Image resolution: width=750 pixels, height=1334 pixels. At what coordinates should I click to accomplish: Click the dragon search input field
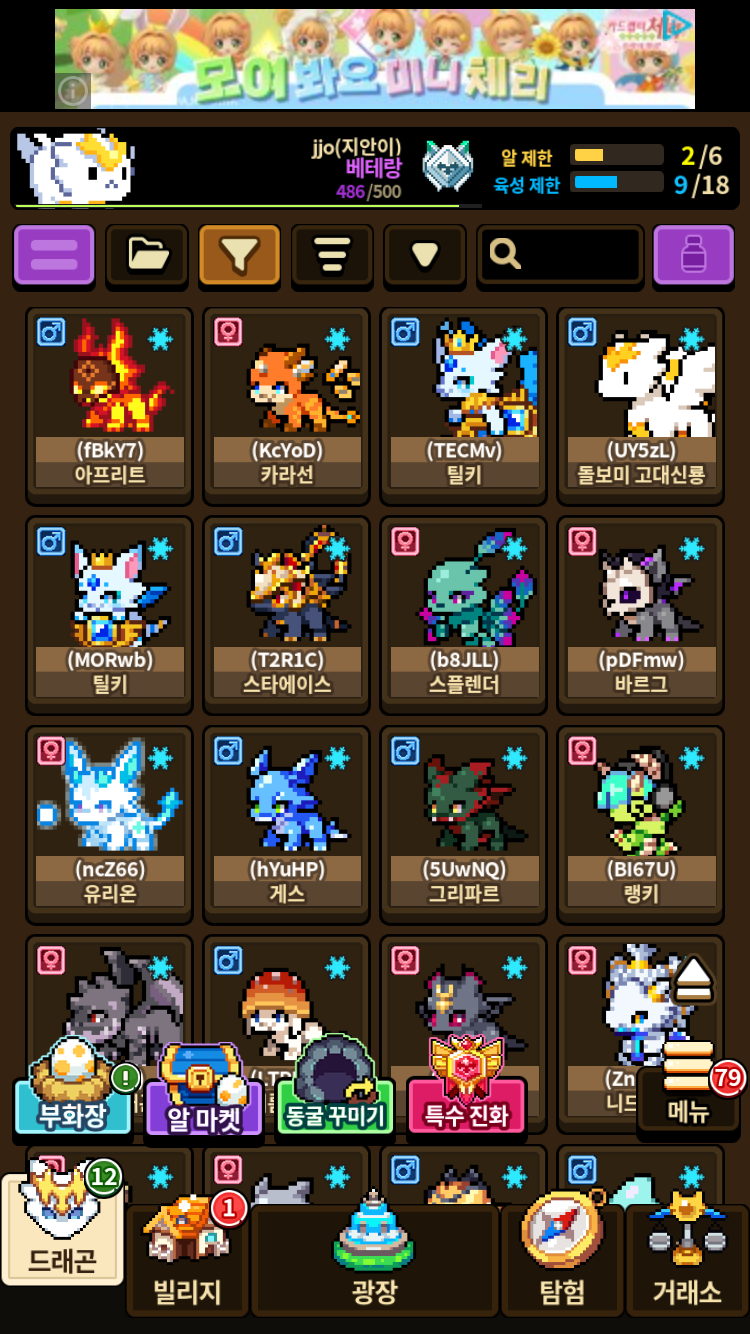pos(560,255)
